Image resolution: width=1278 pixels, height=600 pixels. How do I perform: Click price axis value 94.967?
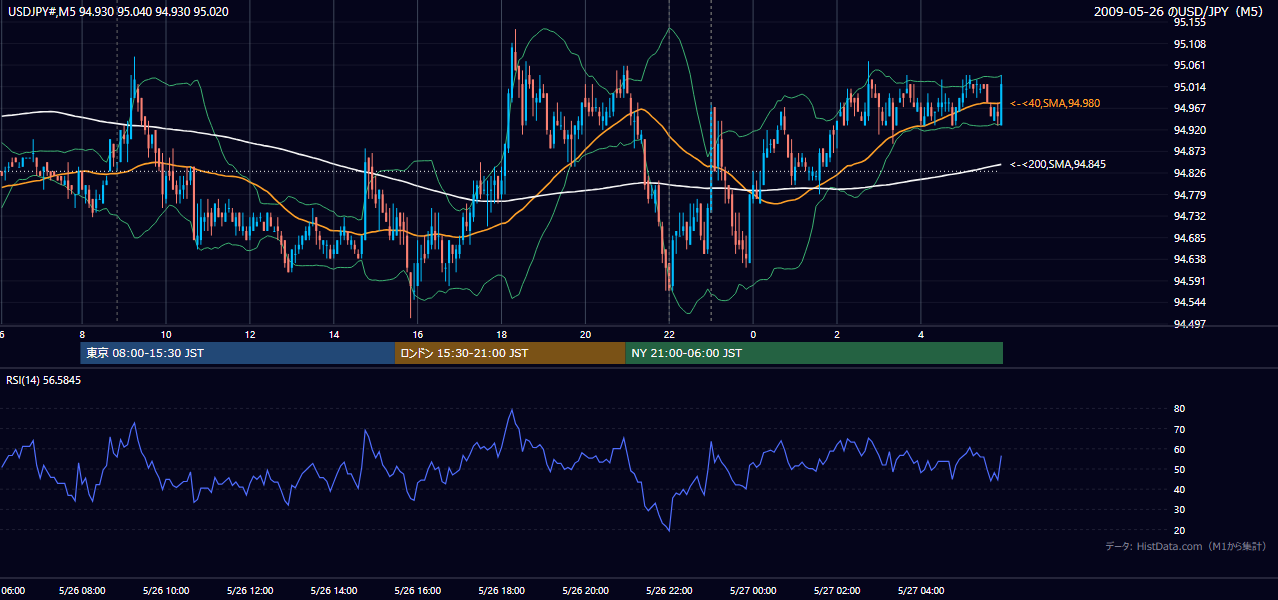(1190, 108)
